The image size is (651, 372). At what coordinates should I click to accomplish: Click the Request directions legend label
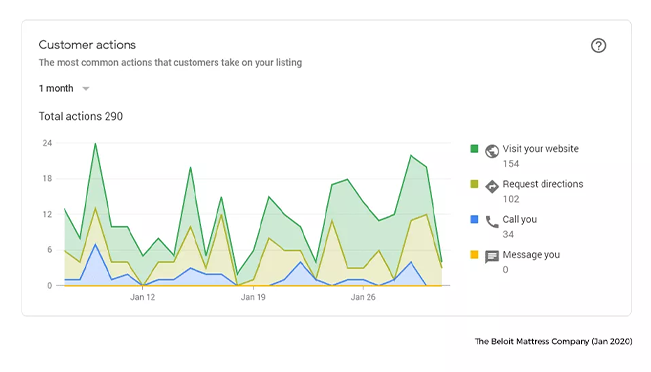pyautogui.click(x=543, y=184)
